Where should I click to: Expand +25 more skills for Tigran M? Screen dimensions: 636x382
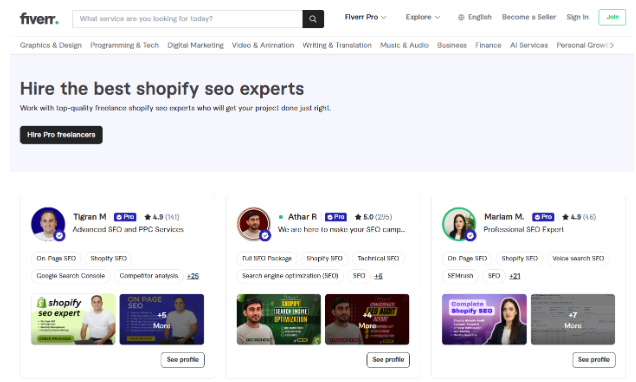[x=193, y=276]
